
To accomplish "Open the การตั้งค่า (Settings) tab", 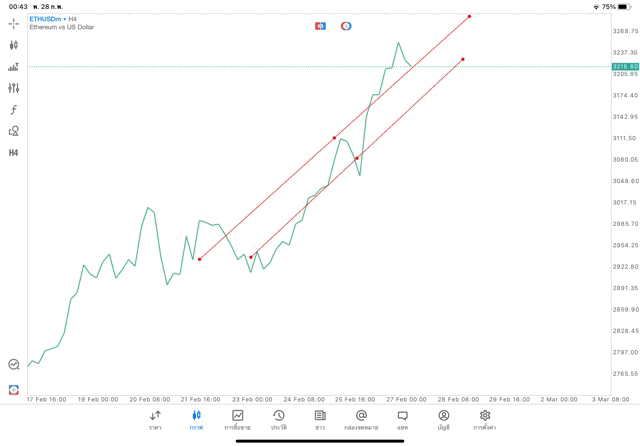I will click(485, 420).
